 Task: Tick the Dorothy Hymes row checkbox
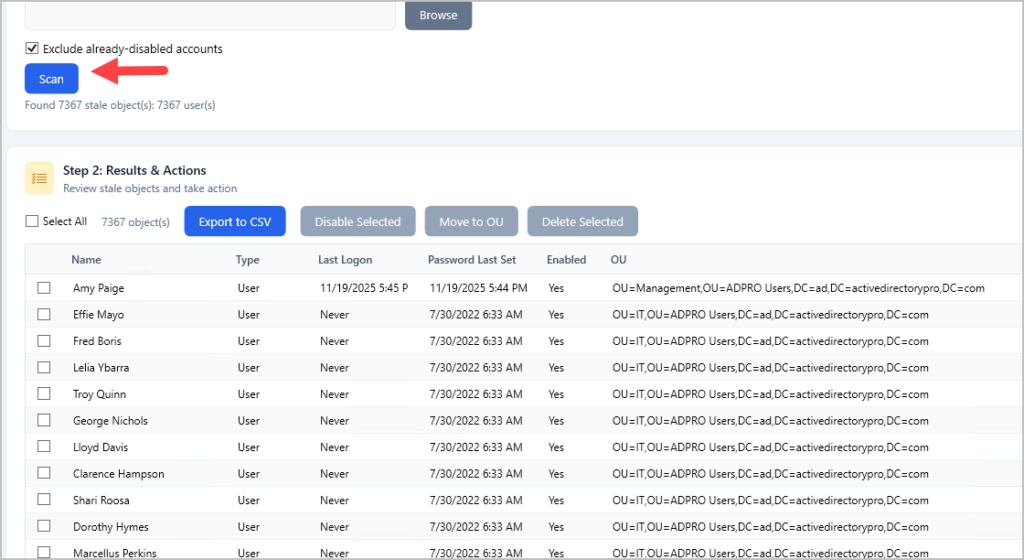pyautogui.click(x=44, y=526)
